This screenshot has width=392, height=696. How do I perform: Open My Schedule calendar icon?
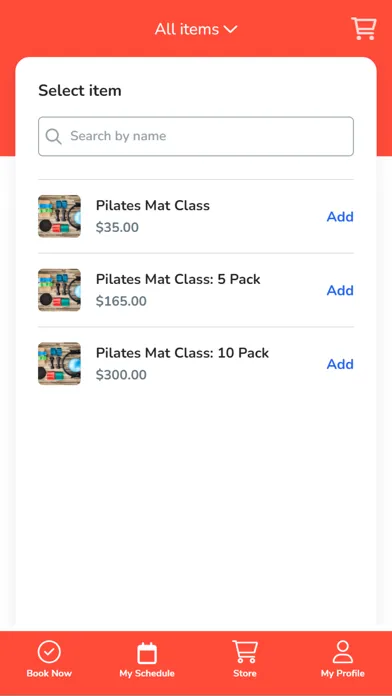pyautogui.click(x=147, y=653)
